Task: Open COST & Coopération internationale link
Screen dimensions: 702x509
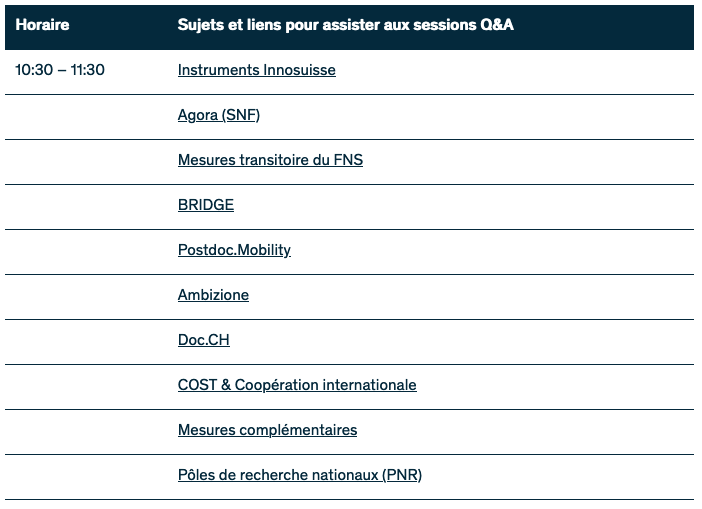Action: (296, 385)
